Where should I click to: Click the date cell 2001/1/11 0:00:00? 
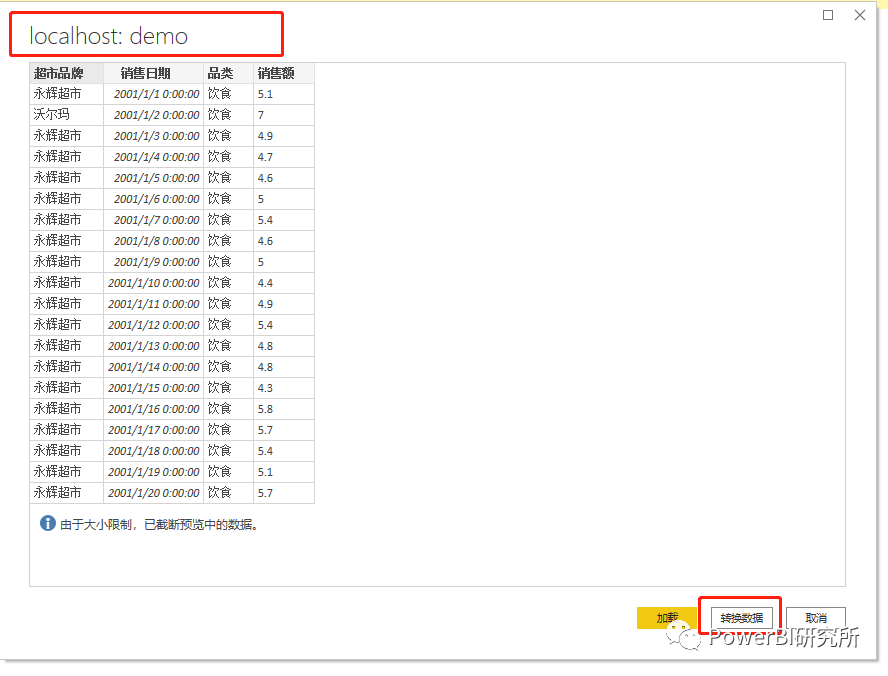tap(153, 303)
